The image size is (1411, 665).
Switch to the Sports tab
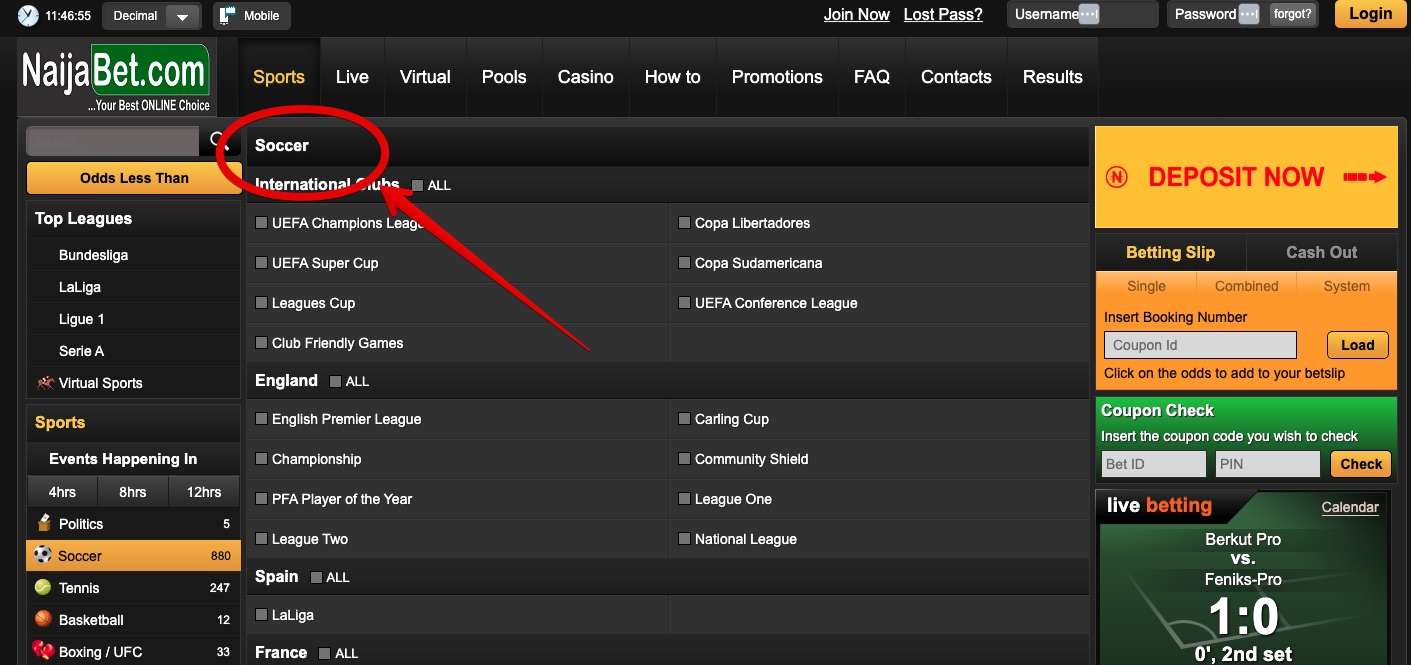tap(279, 77)
